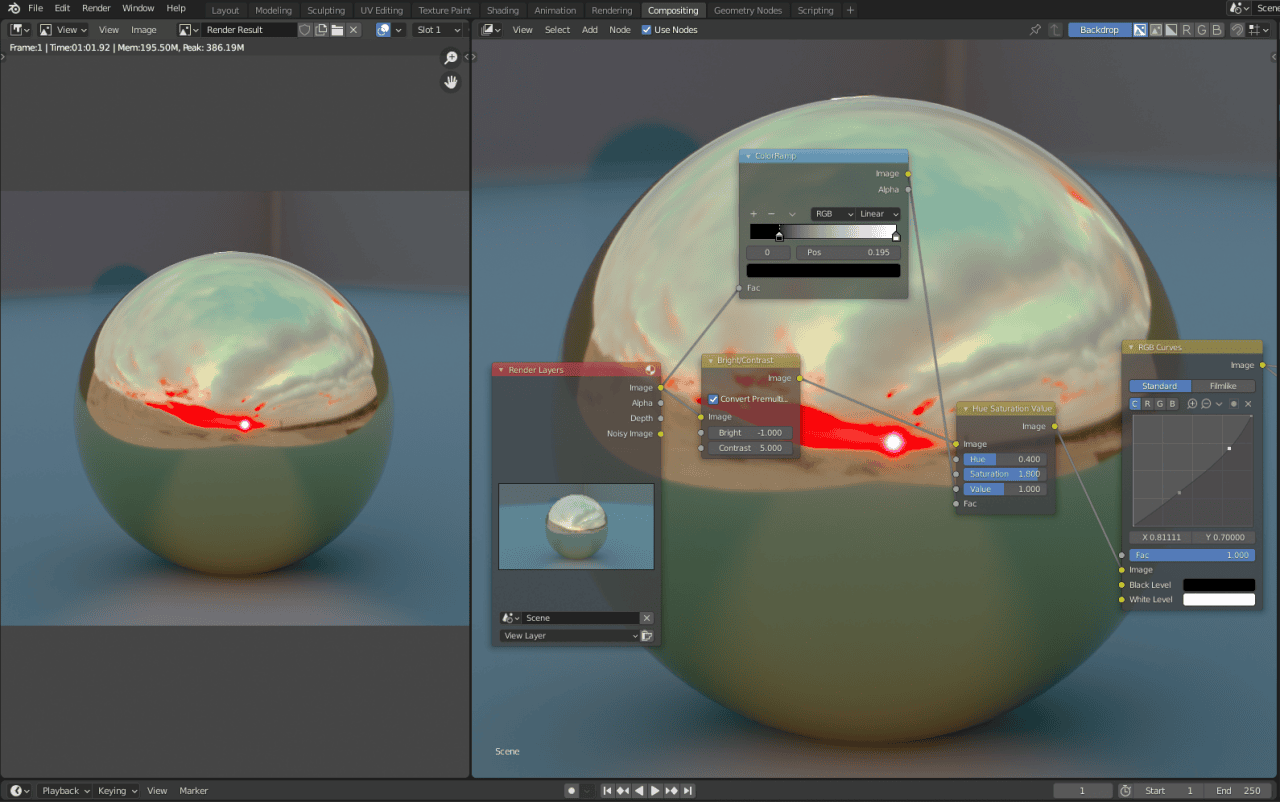Screen dimensions: 1280x802
Task: Disable the Use Nodes checkbox
Action: click(x=647, y=29)
